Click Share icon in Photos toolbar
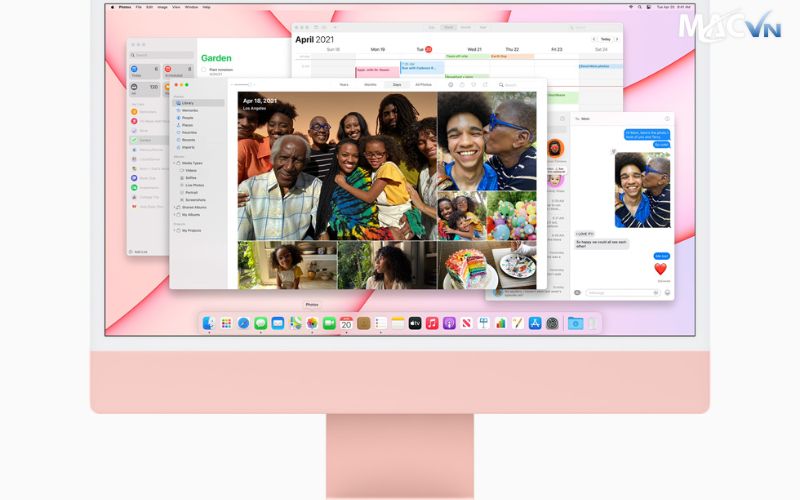Image resolution: width=800 pixels, height=500 pixels. pos(462,85)
